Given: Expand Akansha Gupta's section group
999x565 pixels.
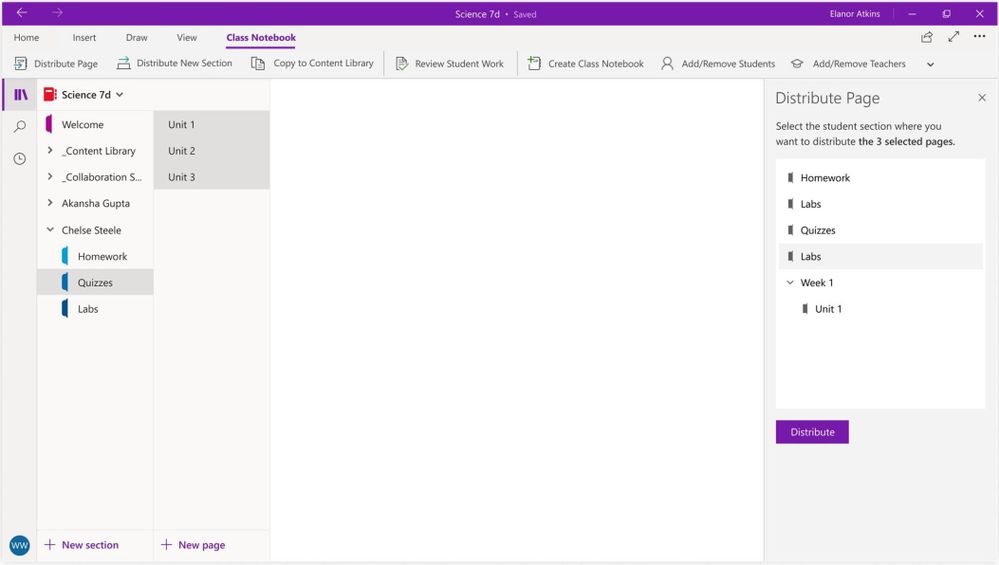Looking at the screenshot, I should point(50,203).
